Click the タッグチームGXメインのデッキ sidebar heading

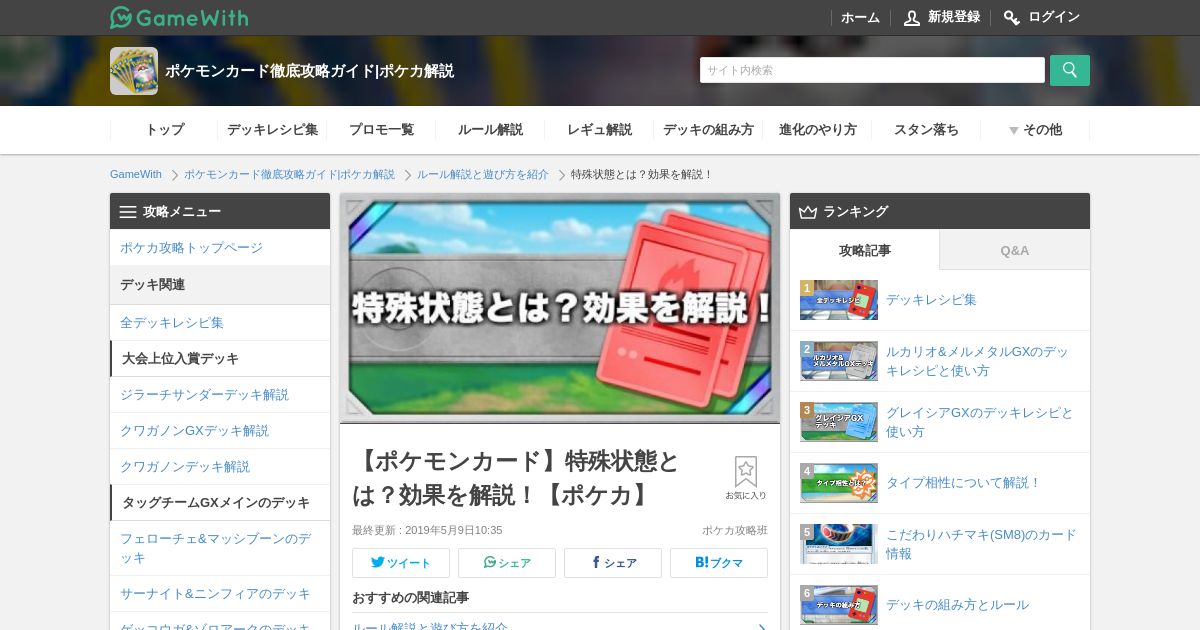click(220, 502)
